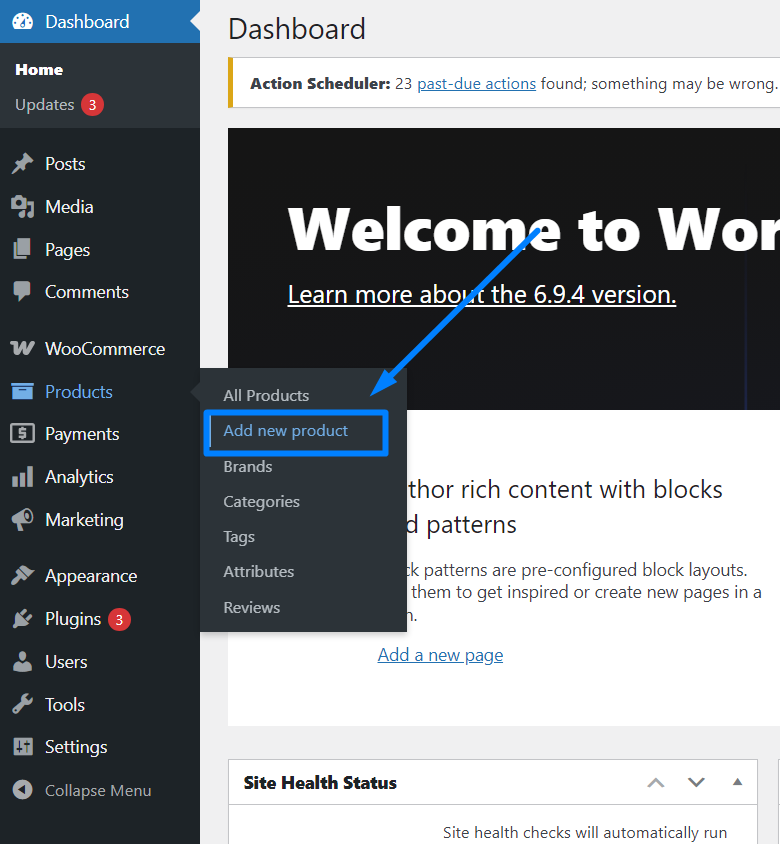
Task: Click the Appearance paintbrush icon
Action: (23, 575)
